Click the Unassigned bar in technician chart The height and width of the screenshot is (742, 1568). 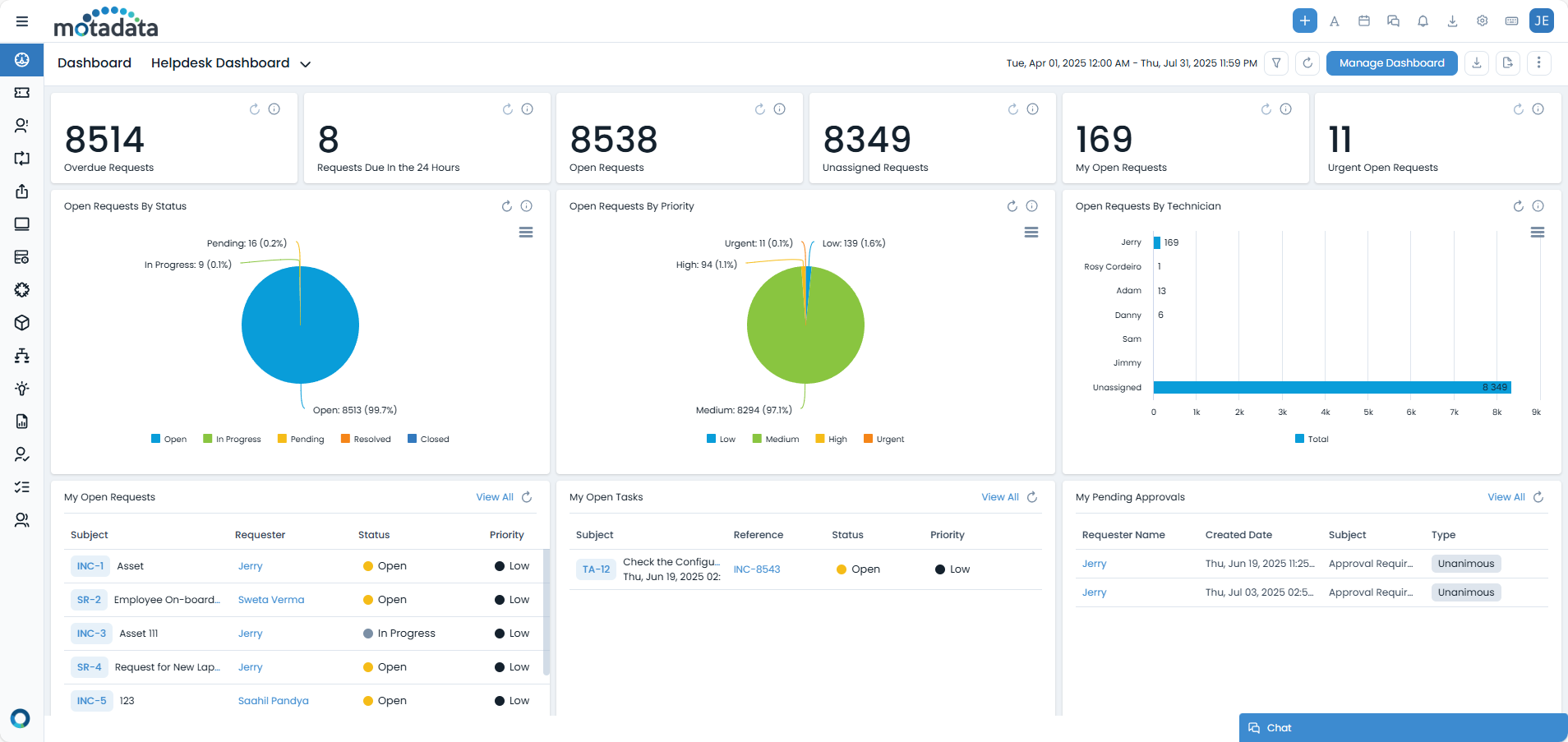(x=1331, y=387)
